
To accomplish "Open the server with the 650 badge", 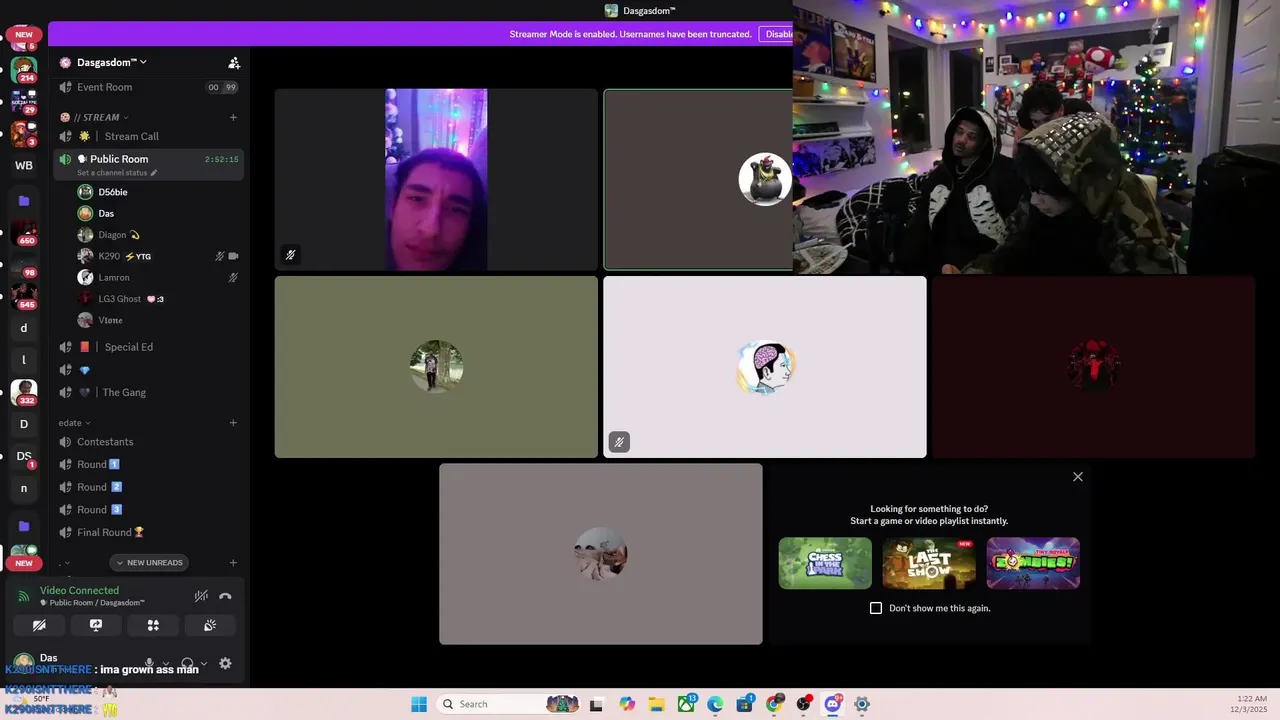I will [24, 233].
